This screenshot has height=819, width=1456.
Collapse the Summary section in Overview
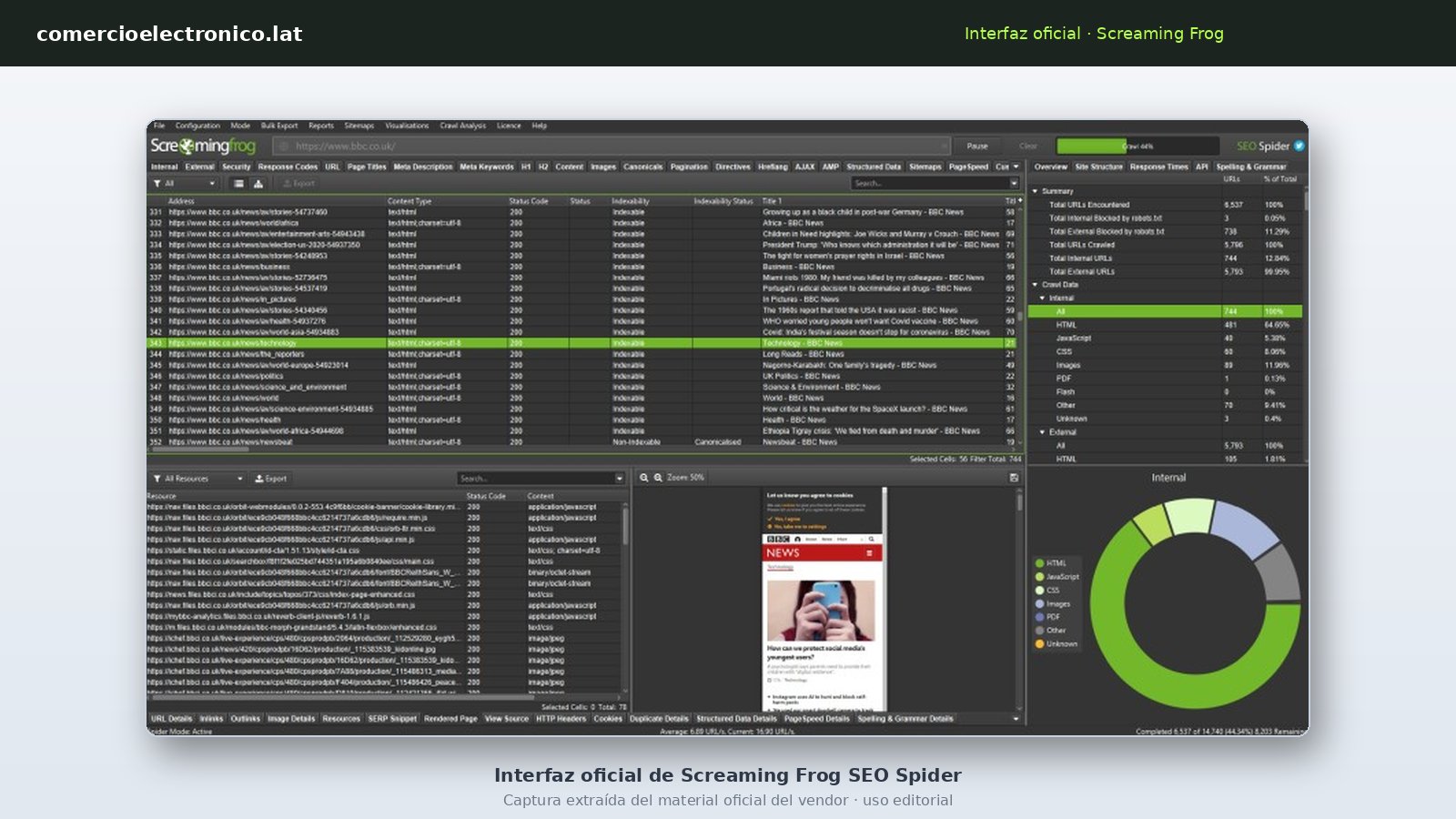click(x=1035, y=191)
